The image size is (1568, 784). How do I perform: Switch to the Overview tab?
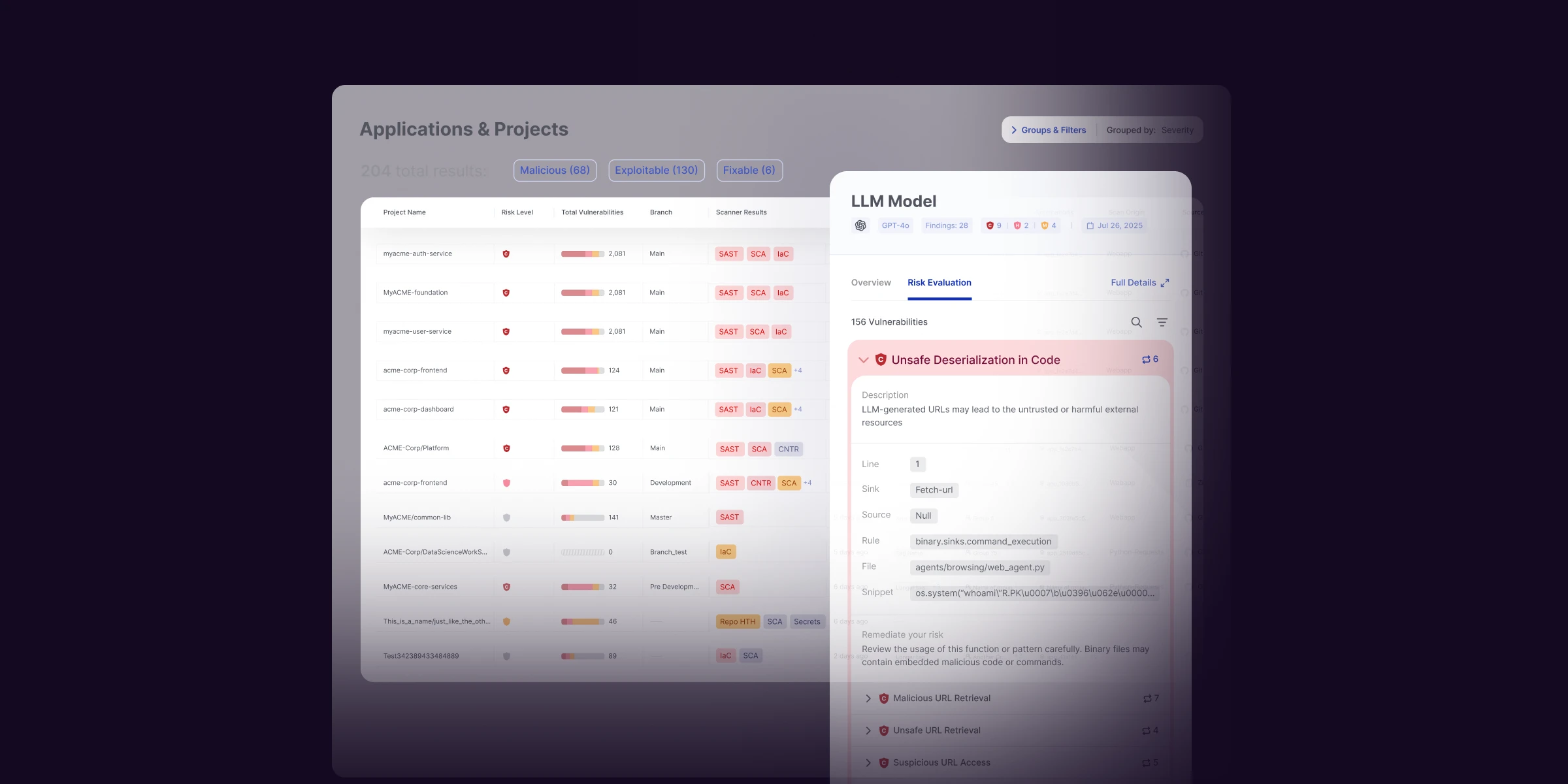coord(871,283)
